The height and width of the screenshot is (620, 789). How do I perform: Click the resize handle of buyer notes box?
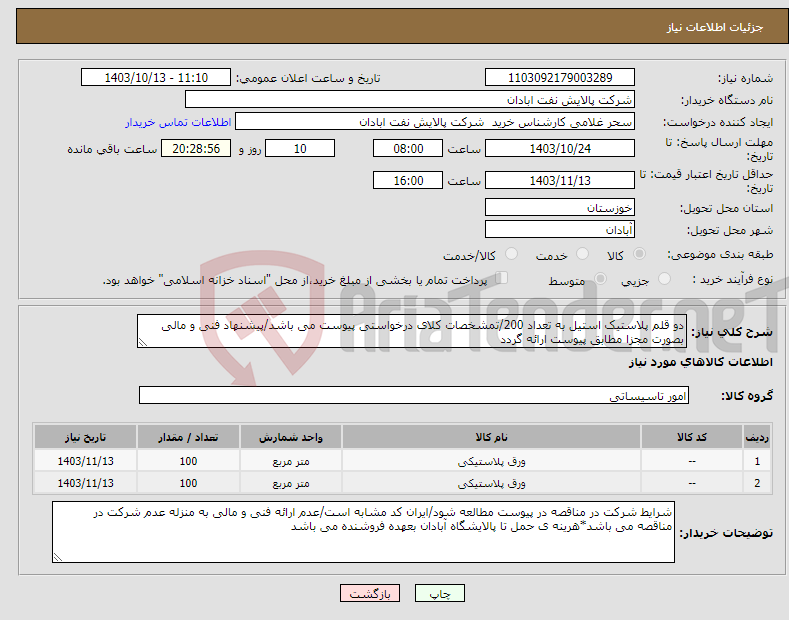coord(57,557)
